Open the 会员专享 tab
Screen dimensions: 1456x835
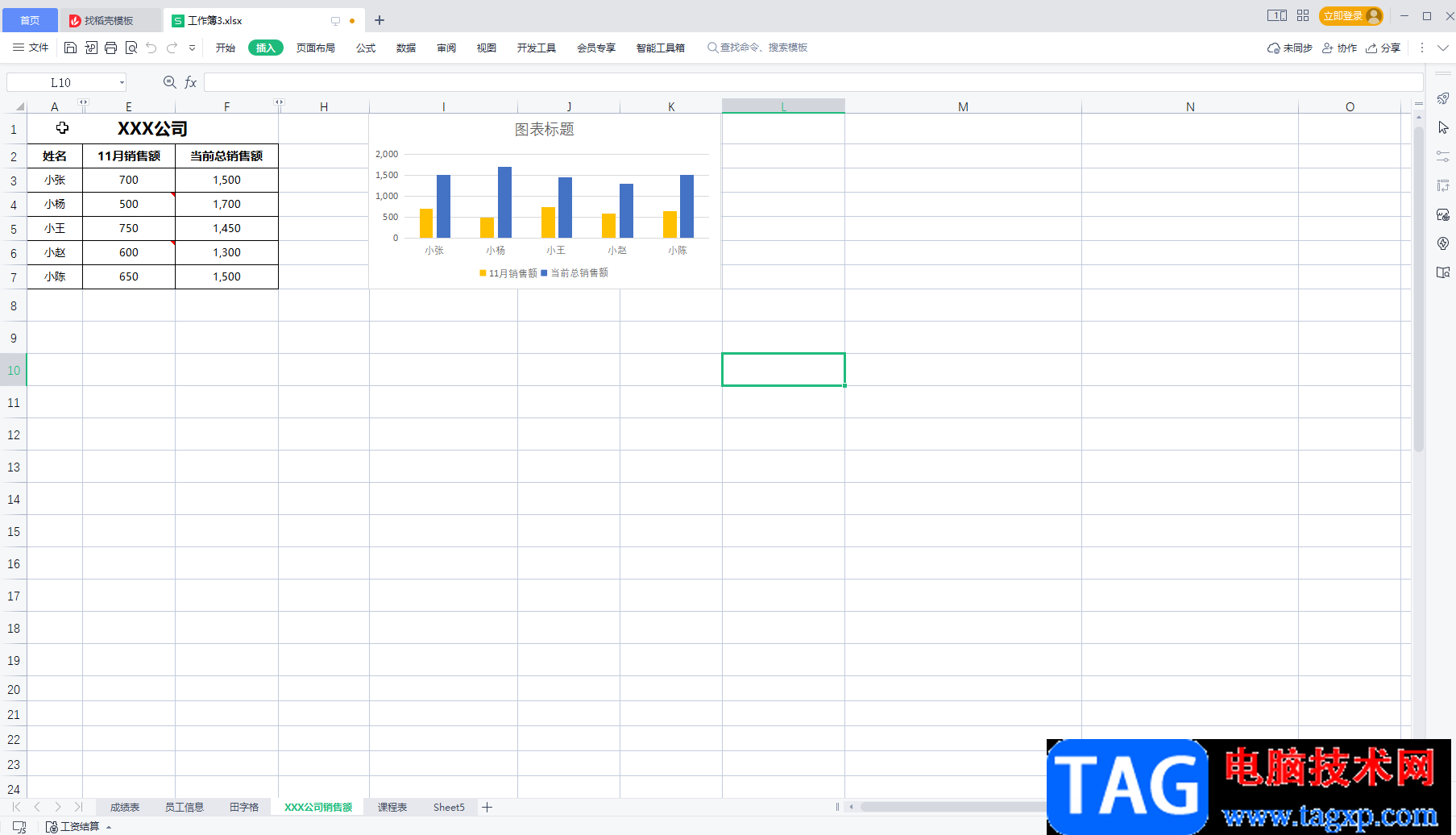tap(596, 48)
